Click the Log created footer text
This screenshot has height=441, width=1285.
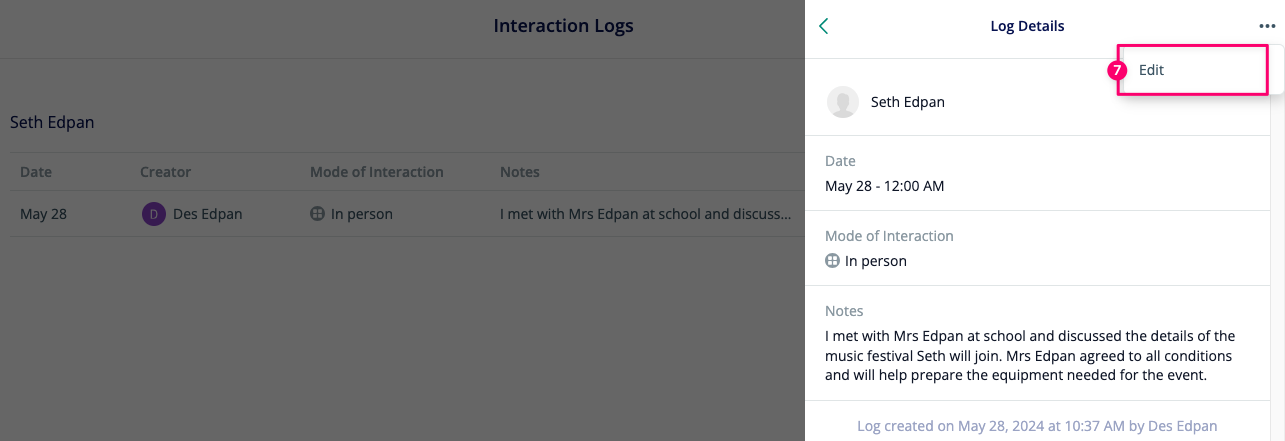coord(1037,426)
